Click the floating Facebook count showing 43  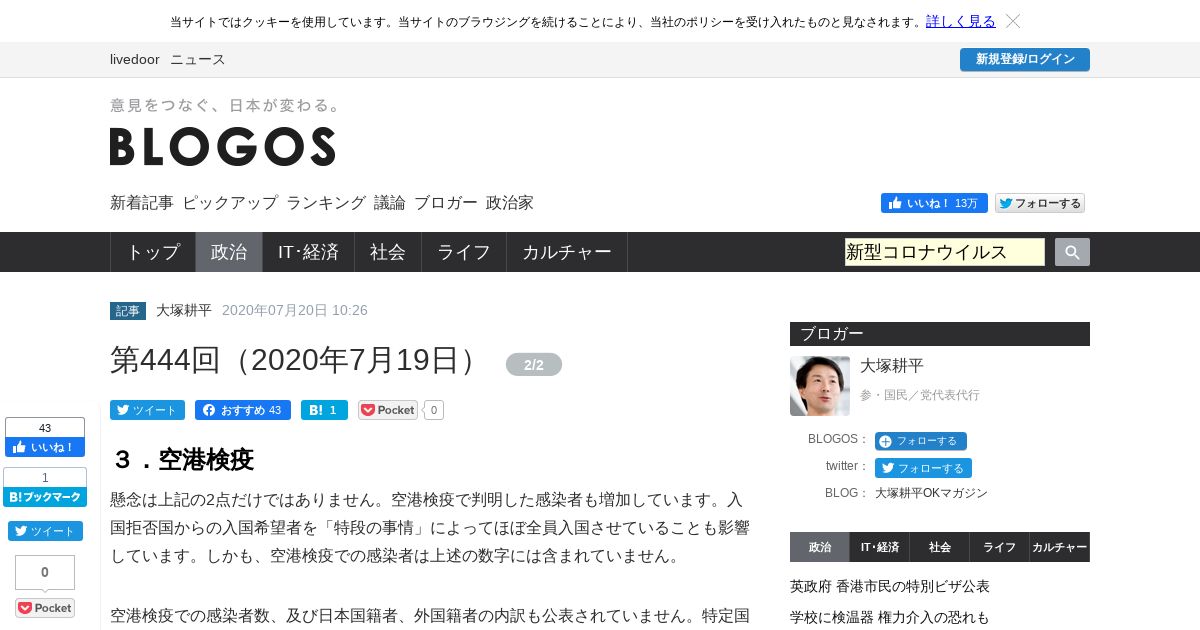[45, 428]
